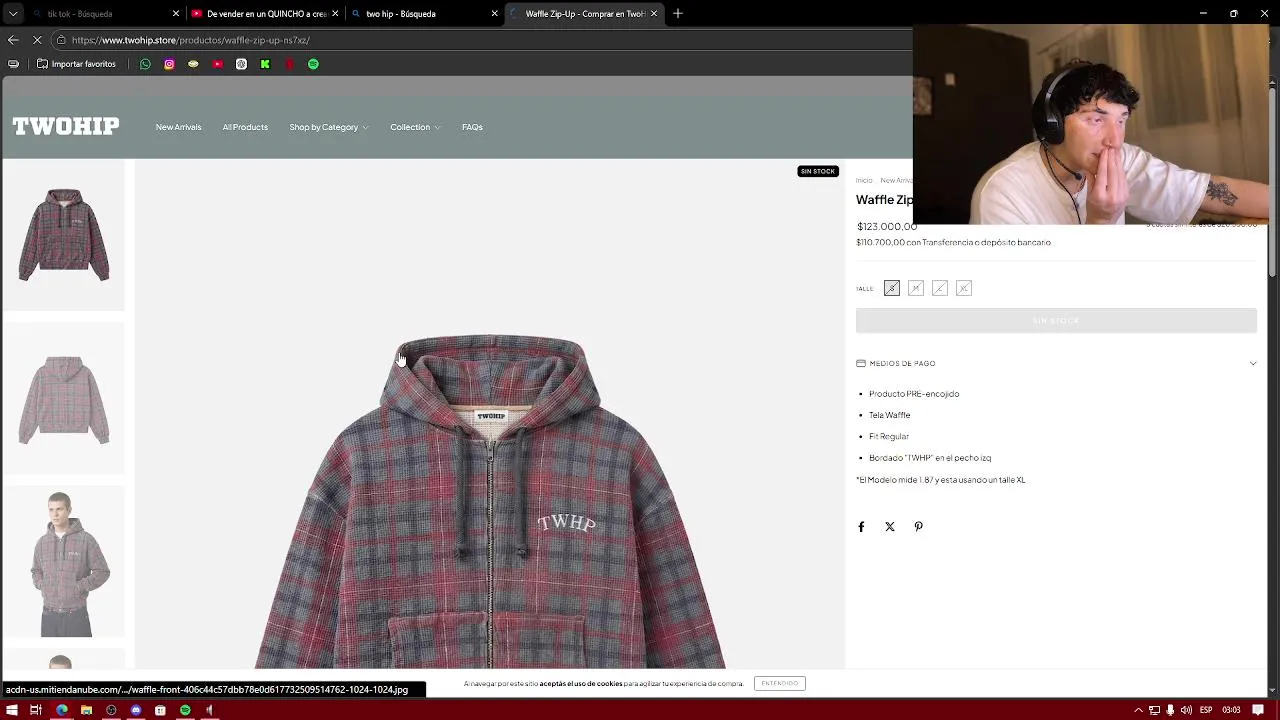Switch to the De vender en un QUINCHO tab
The image size is (1280, 720).
tap(265, 14)
